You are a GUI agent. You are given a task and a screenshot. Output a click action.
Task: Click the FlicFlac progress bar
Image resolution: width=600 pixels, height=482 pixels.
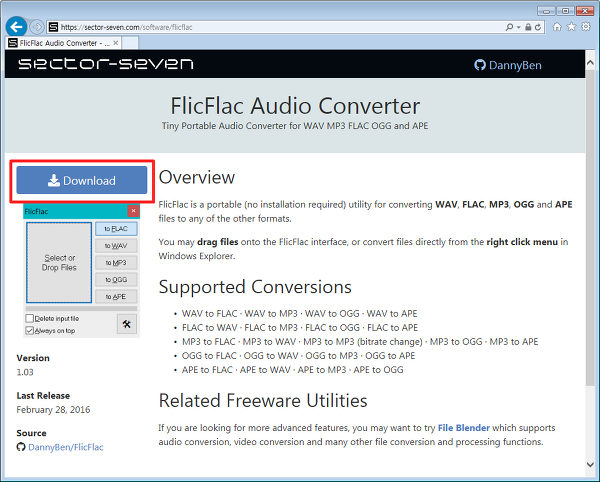81,308
